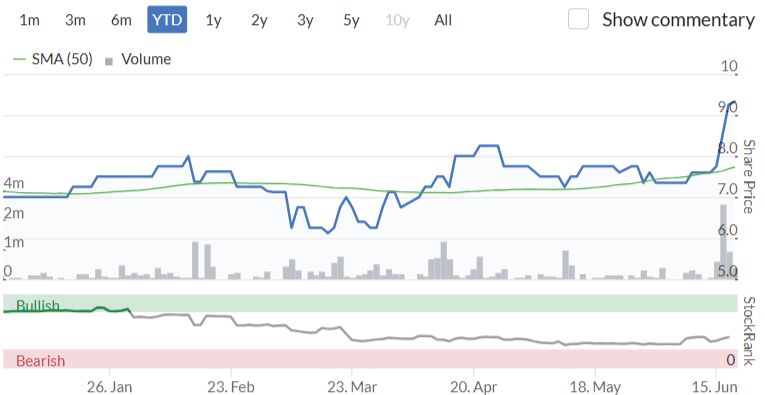Click the grey Volume legend square
The image size is (765, 395).
(x=109, y=61)
